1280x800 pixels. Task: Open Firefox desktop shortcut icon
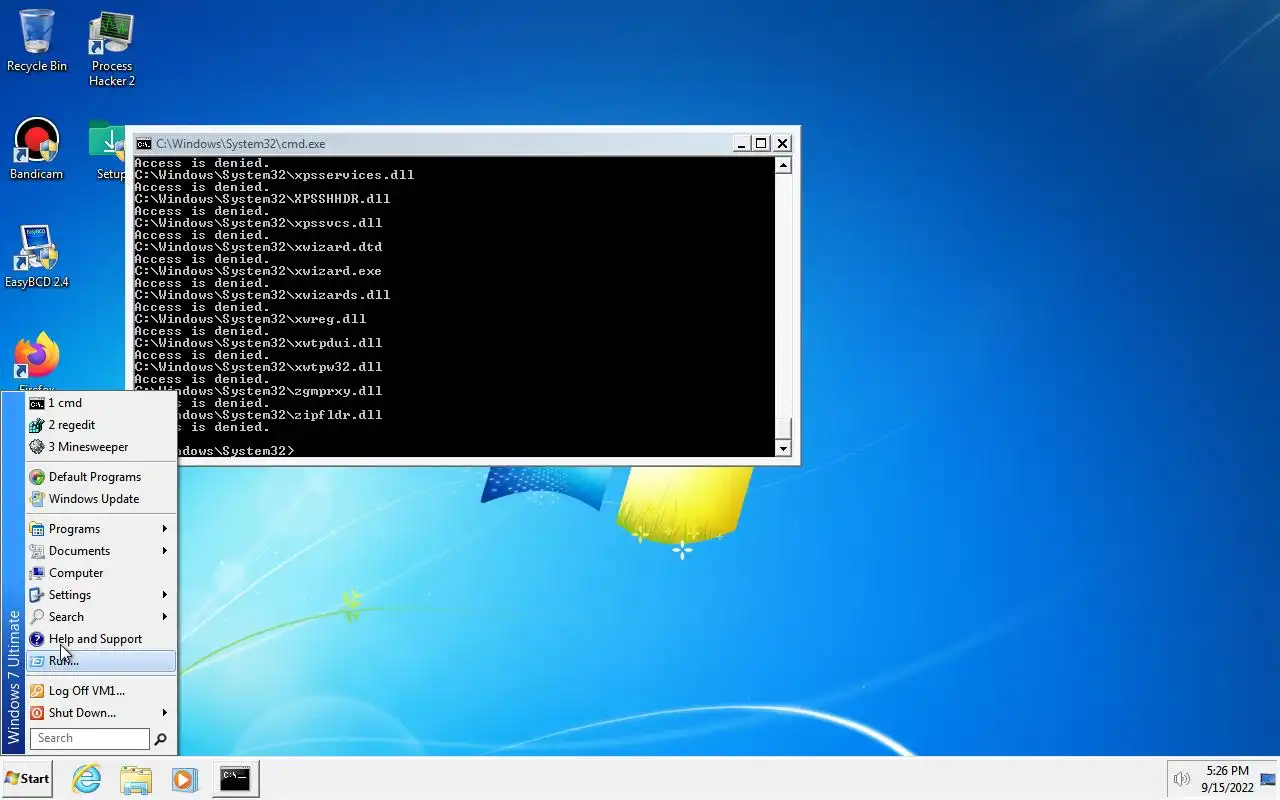click(36, 356)
